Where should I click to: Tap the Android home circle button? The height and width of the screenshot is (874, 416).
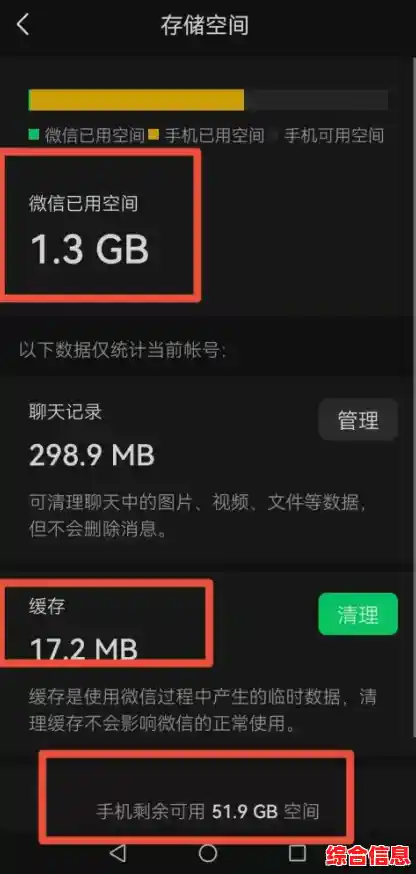[207, 852]
